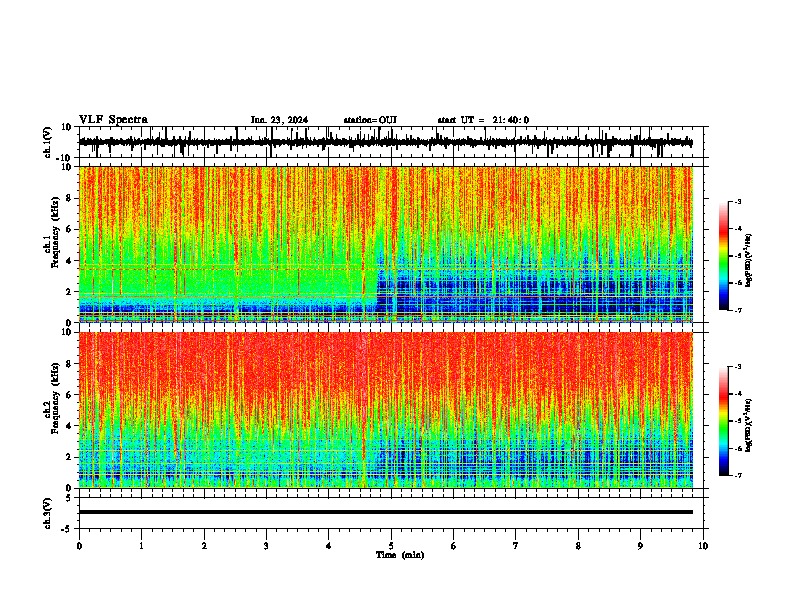Click the "2" tick on the Time axis
Image resolution: width=792 pixels, height=612 pixels.
point(204,546)
